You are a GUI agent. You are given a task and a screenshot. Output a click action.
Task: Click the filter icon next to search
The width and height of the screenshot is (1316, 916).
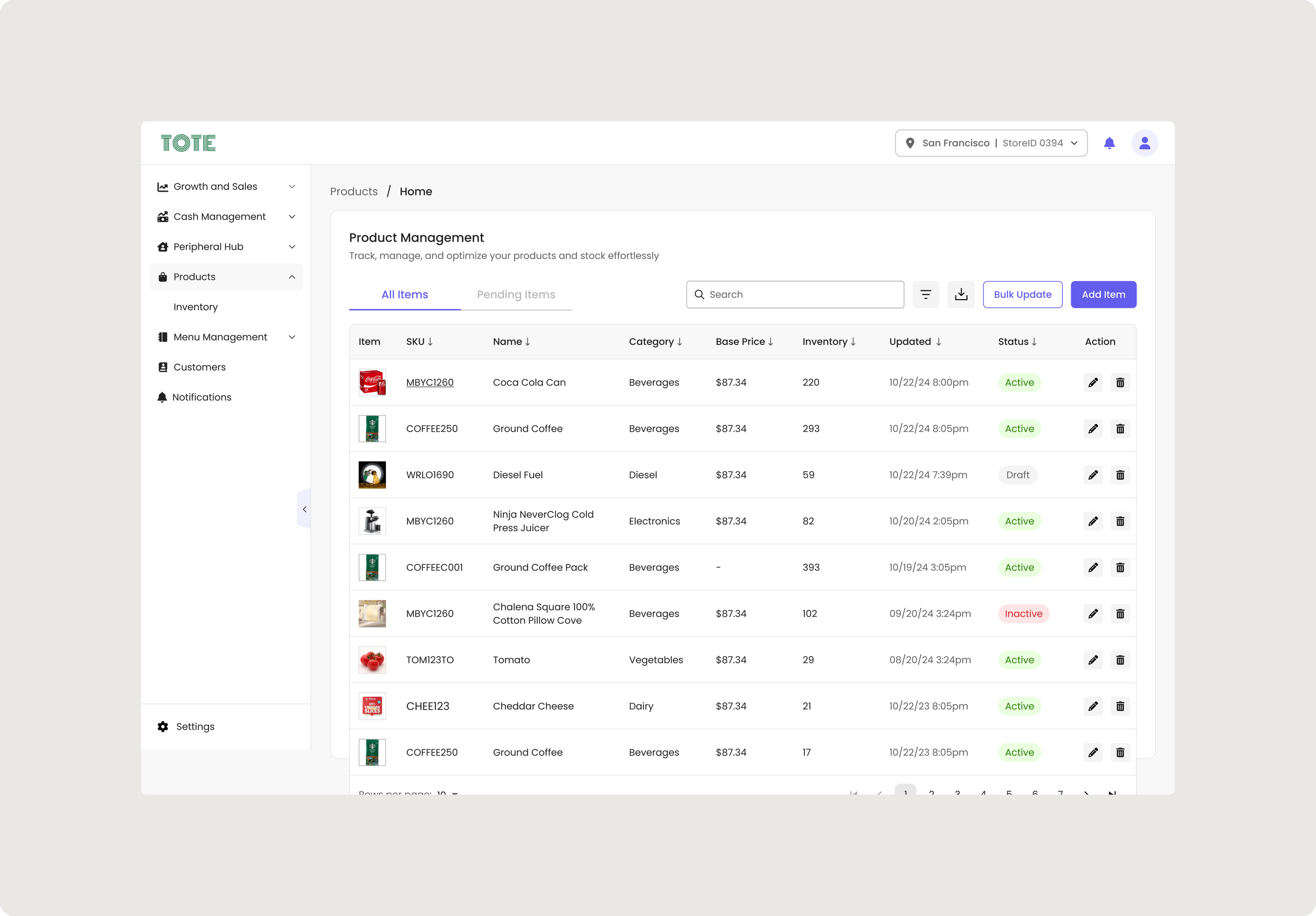coord(925,295)
